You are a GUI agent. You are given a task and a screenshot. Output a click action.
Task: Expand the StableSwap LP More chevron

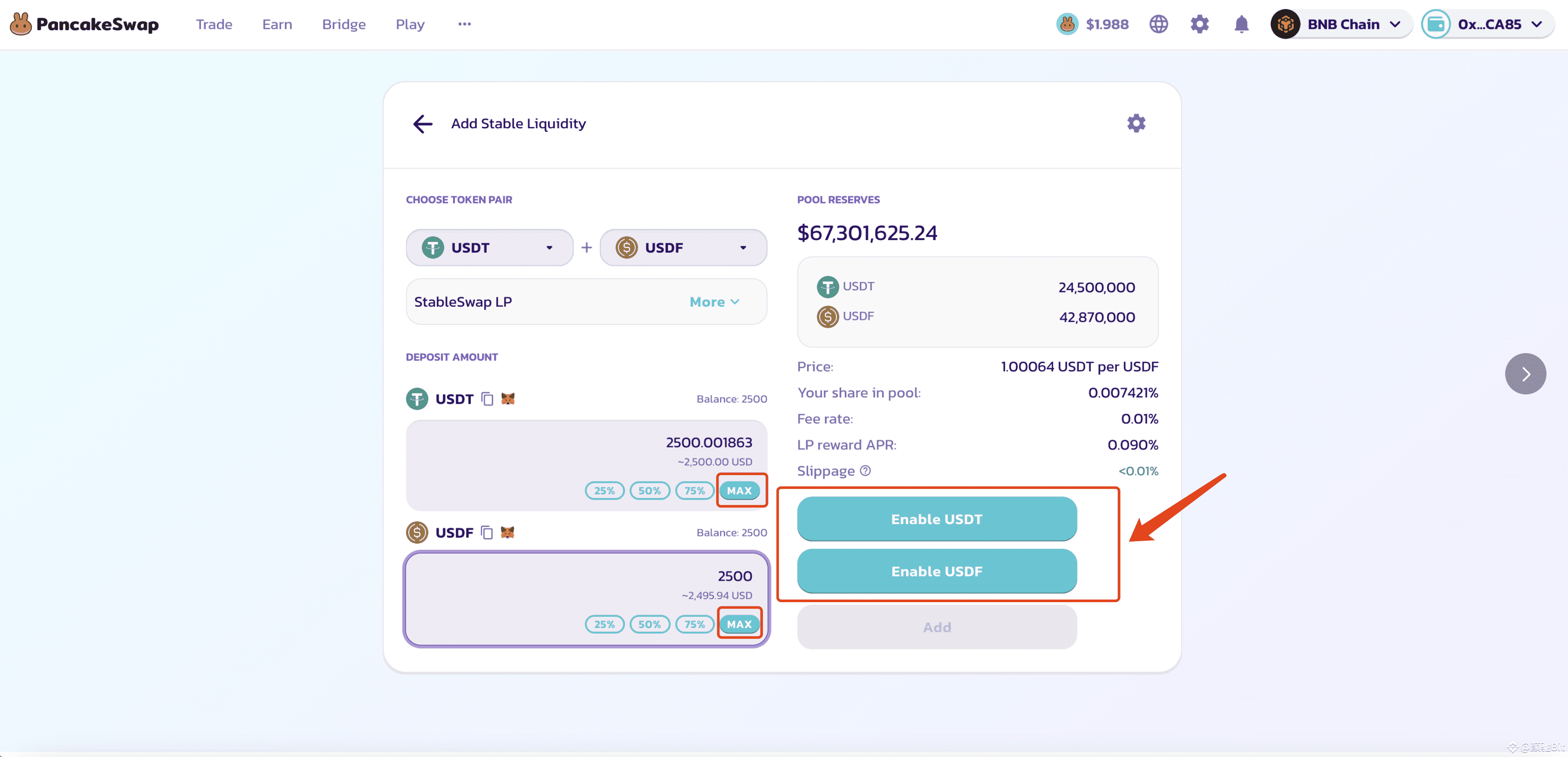point(714,302)
